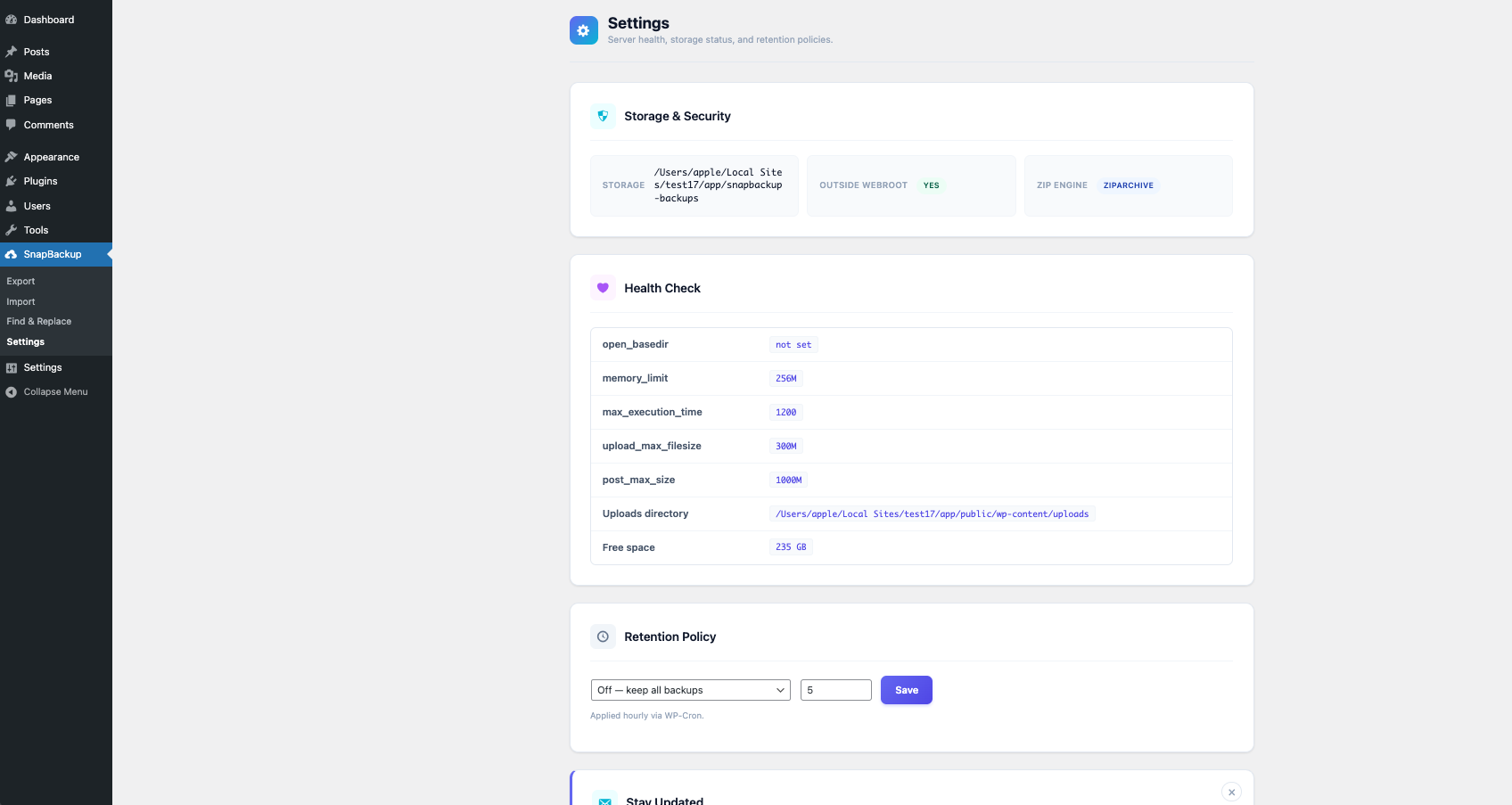Open the Find & Replace page
1512x805 pixels.
point(38,321)
